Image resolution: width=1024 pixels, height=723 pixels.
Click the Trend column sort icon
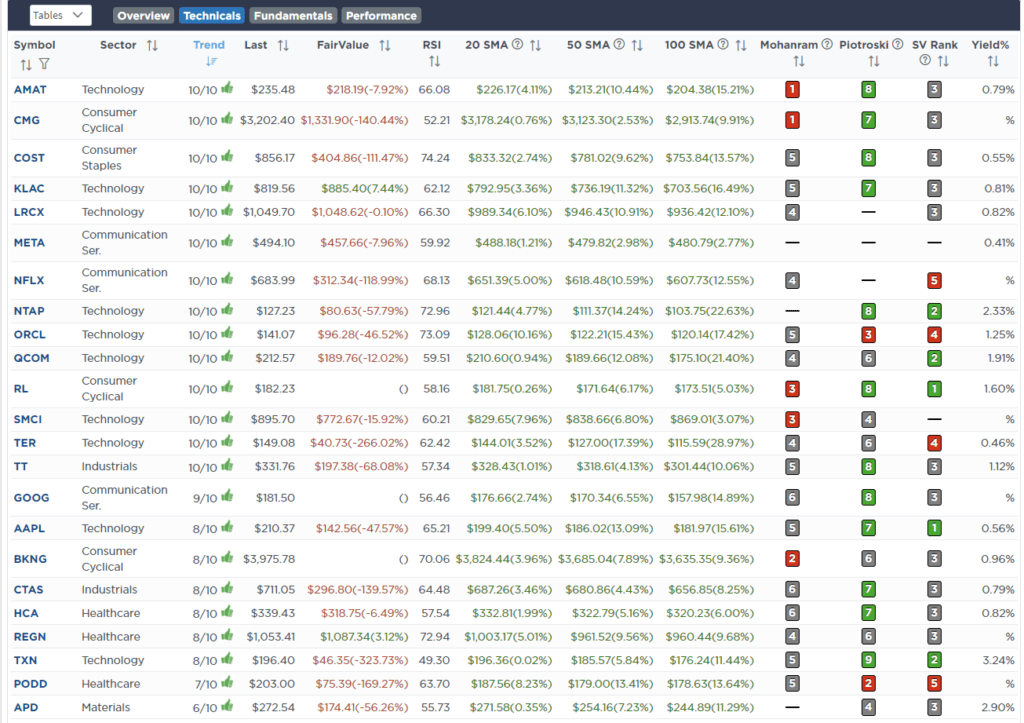[x=210, y=60]
